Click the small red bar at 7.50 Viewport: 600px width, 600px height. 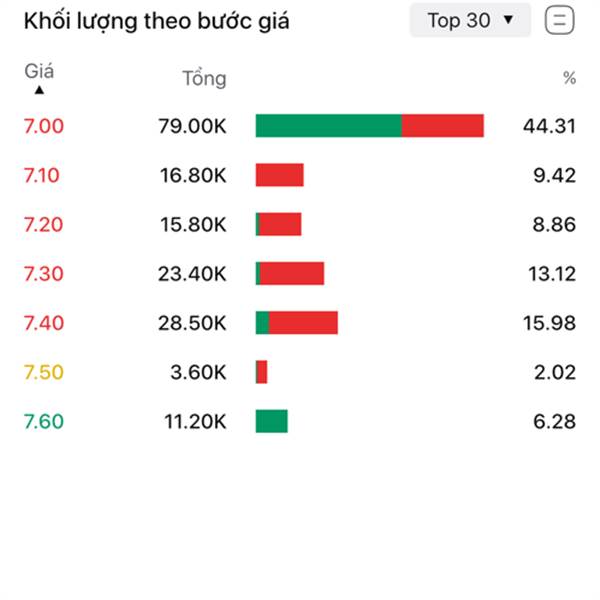[261, 372]
